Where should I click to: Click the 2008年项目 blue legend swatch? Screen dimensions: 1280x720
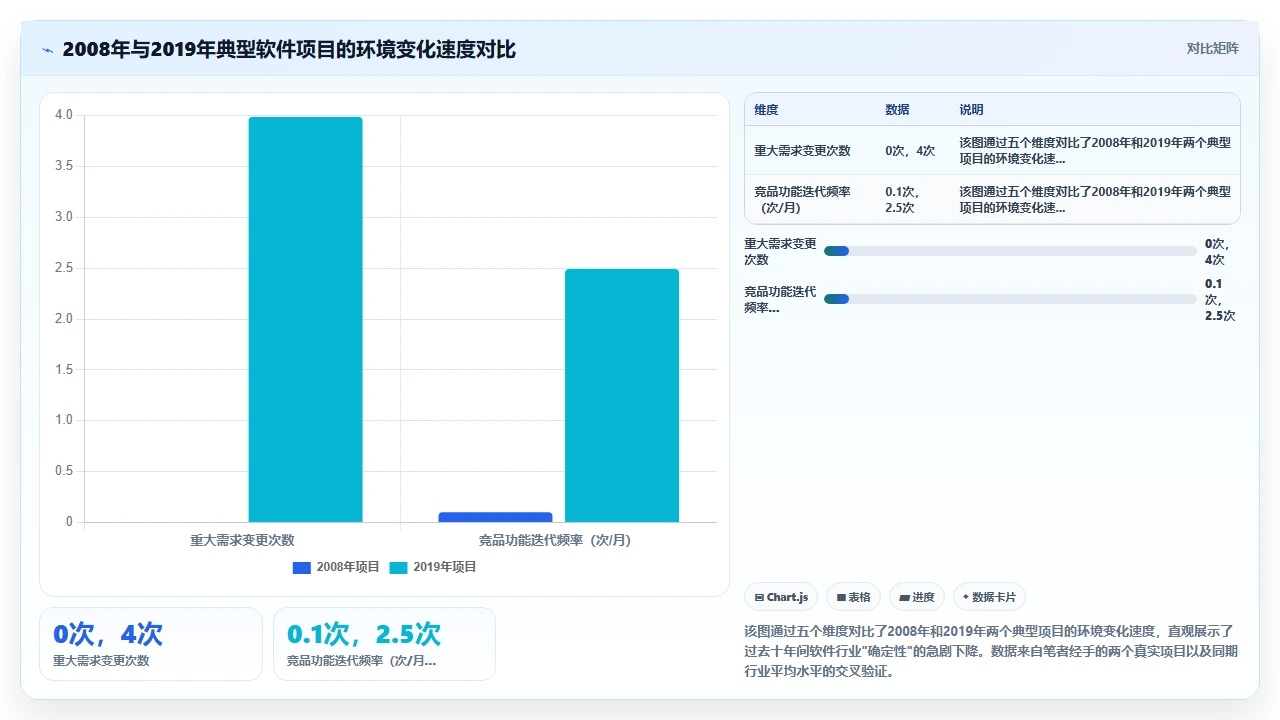[x=302, y=567]
